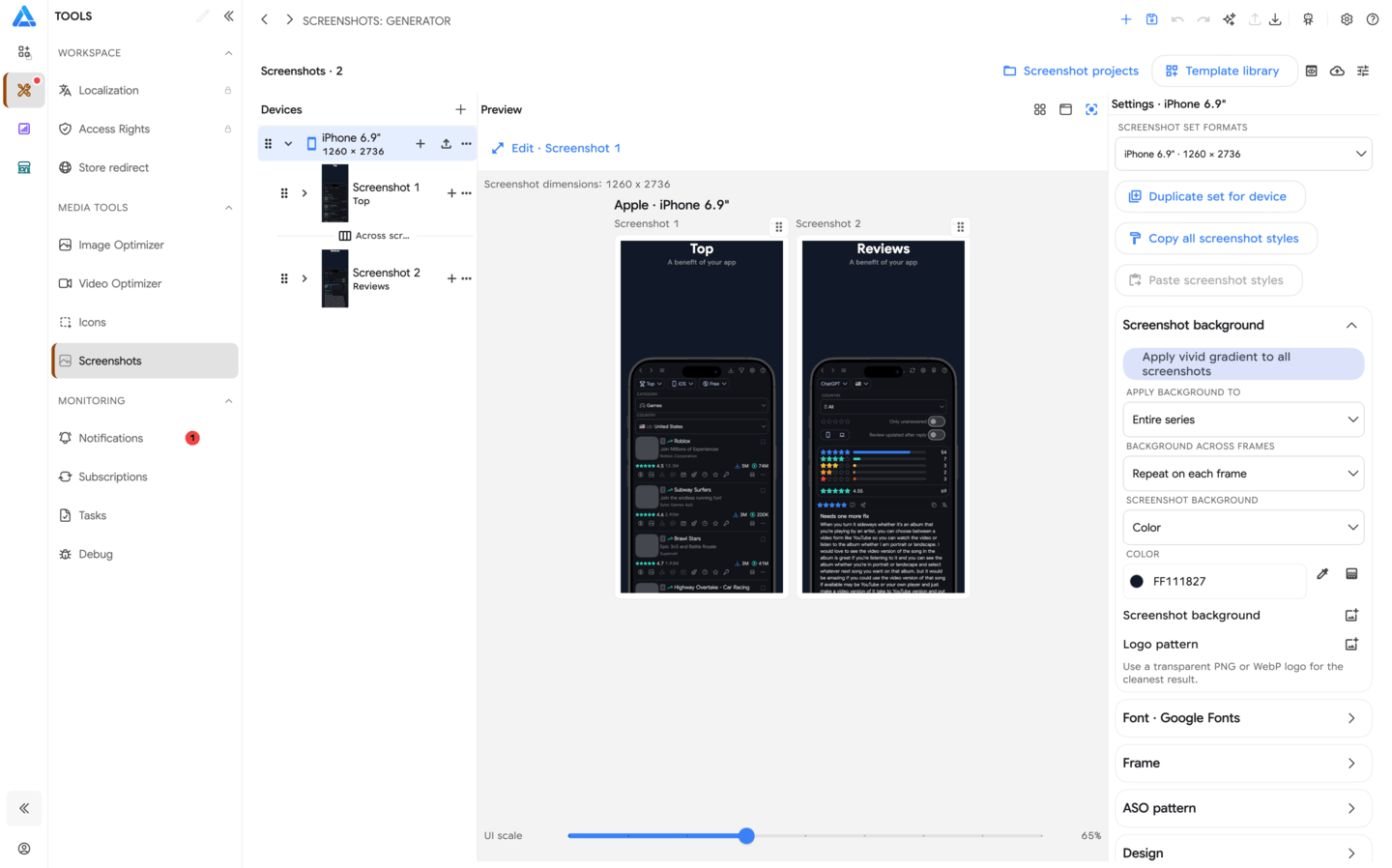Open Image Optimizer tool
Viewport: 1392px width, 868px height.
145,246
